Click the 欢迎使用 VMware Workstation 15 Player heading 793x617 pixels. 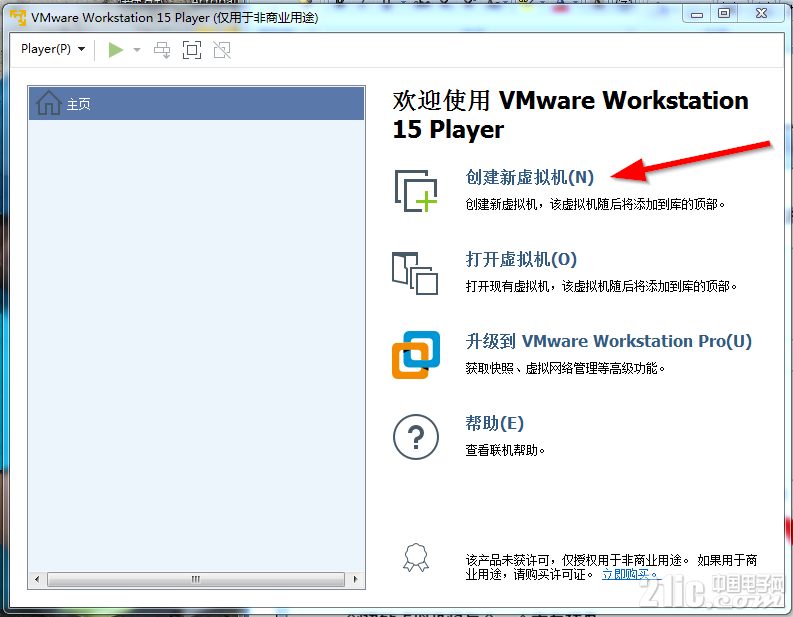[570, 114]
